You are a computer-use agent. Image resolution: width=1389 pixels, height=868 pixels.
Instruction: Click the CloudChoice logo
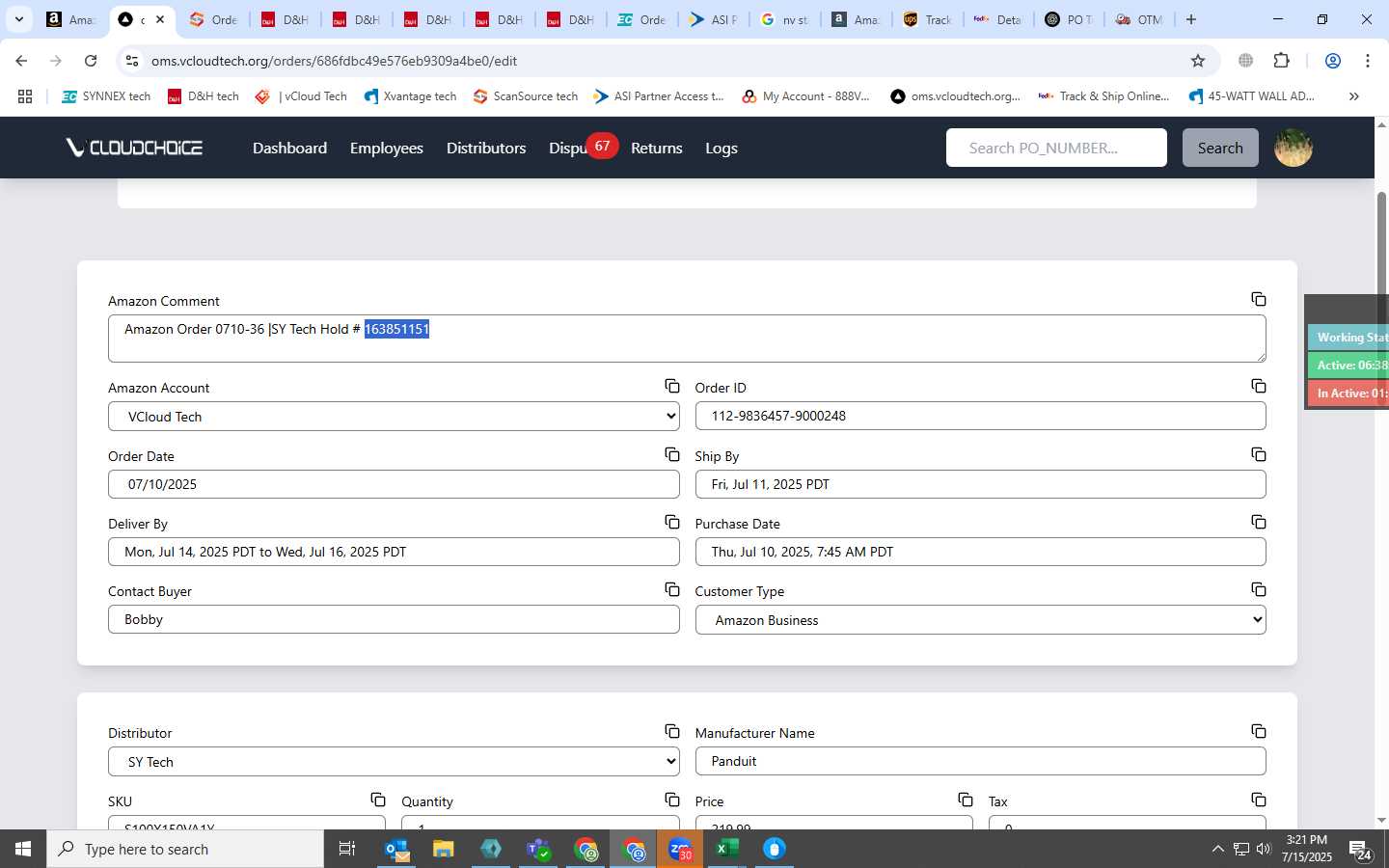tap(134, 148)
